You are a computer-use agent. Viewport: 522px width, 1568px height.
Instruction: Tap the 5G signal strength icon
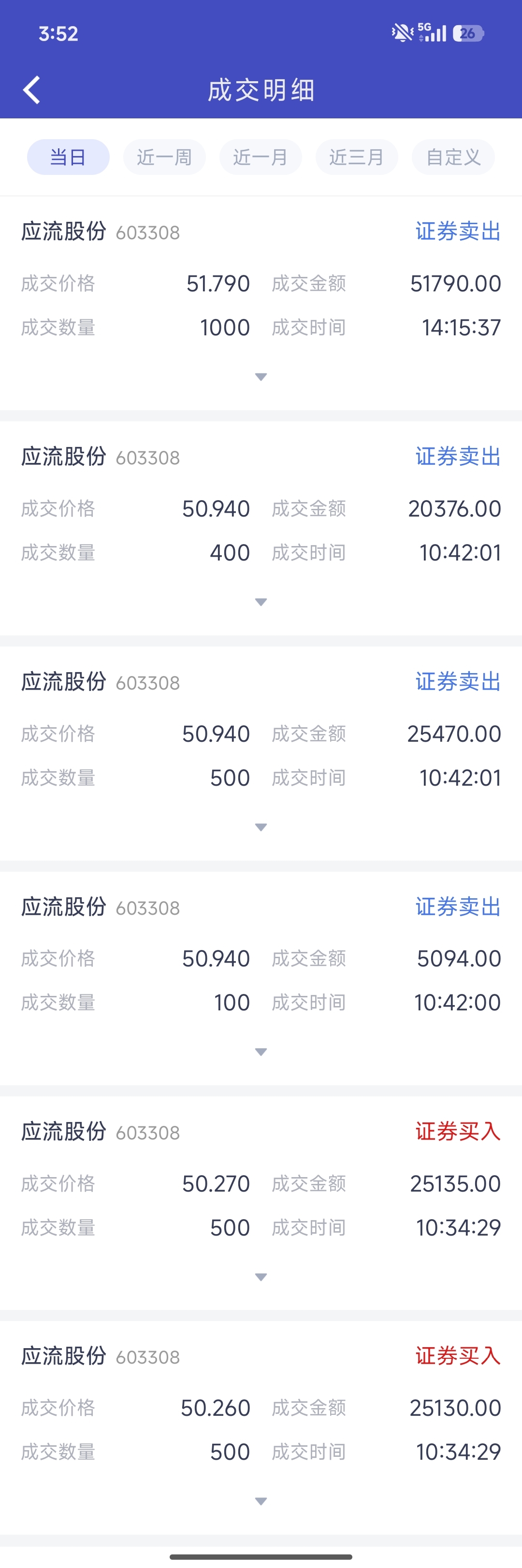click(x=433, y=33)
